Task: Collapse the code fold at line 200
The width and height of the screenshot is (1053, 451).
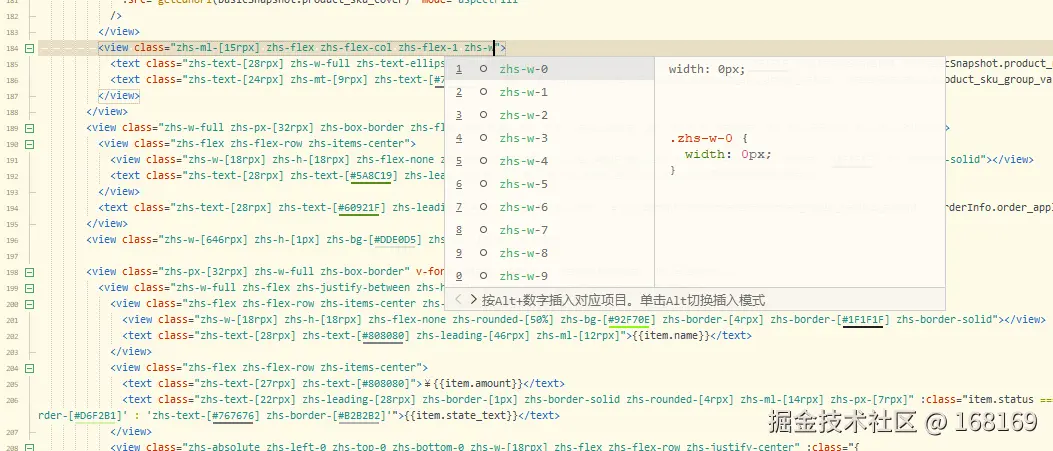Action: (29, 303)
